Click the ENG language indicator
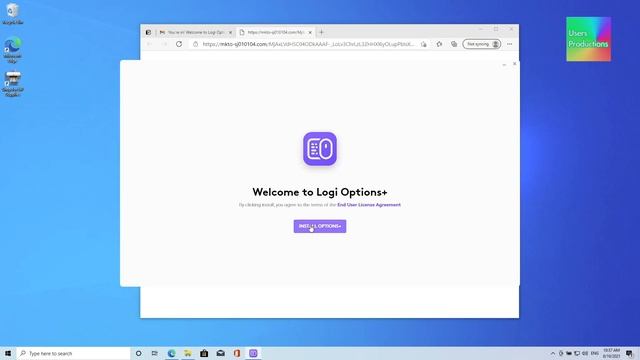The image size is (640, 360). tap(595, 353)
